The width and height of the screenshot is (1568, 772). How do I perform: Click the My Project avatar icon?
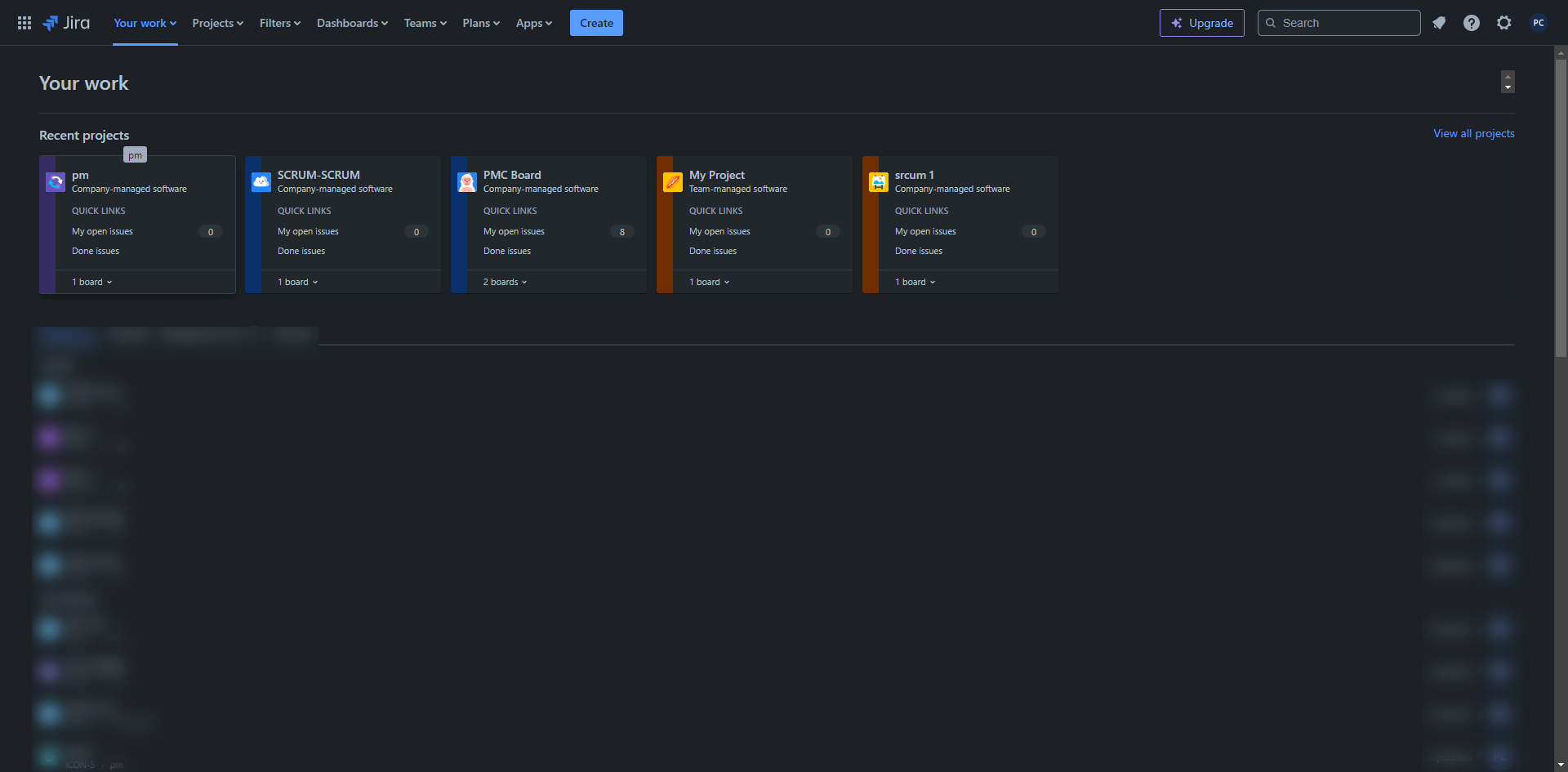[673, 182]
